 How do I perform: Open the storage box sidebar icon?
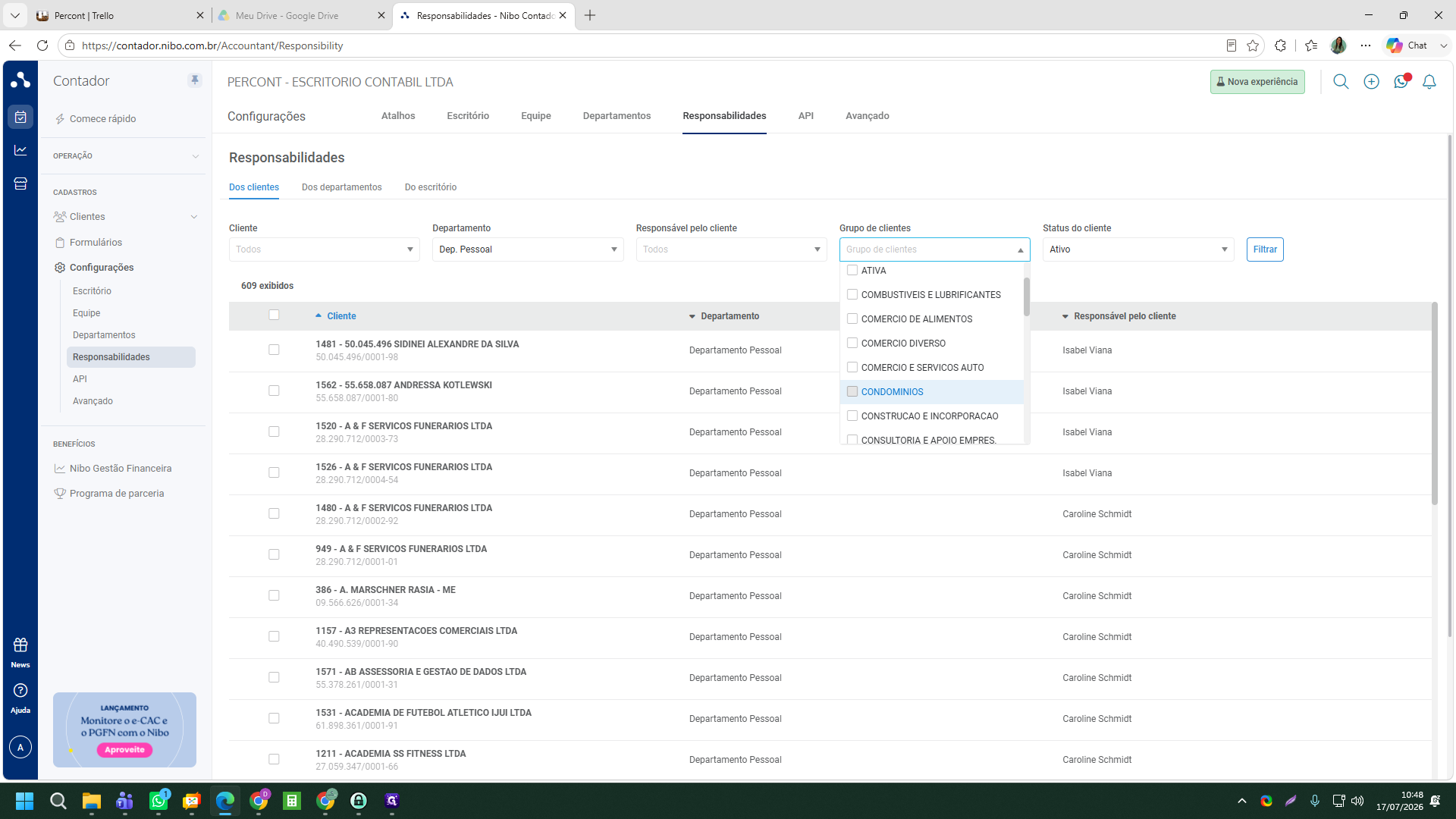tap(20, 184)
